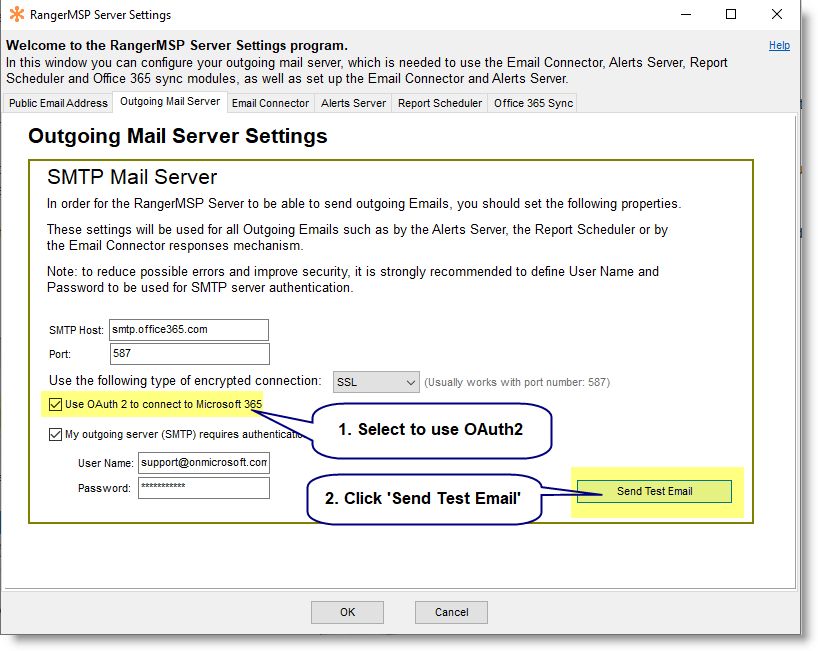Select the Outgoing Mail Server tab
Image resolution: width=818 pixels, height=651 pixels.
click(169, 102)
